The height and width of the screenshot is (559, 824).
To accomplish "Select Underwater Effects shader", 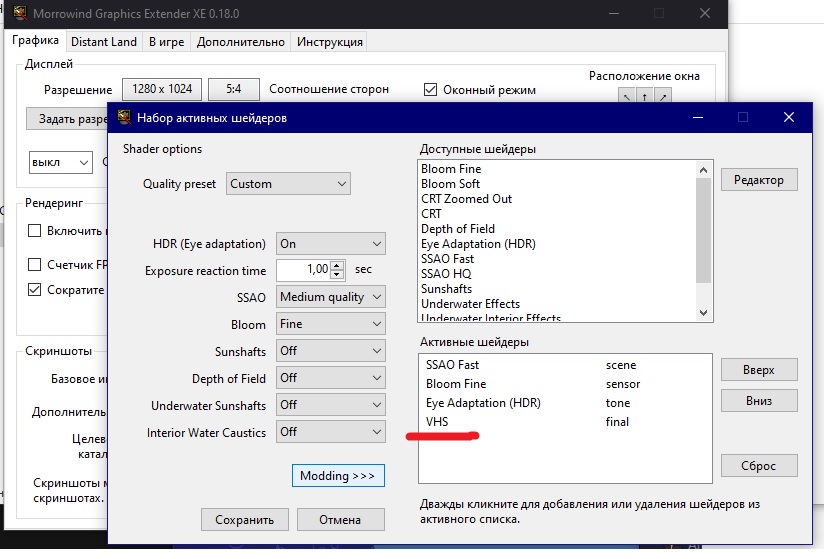I will pos(557,304).
